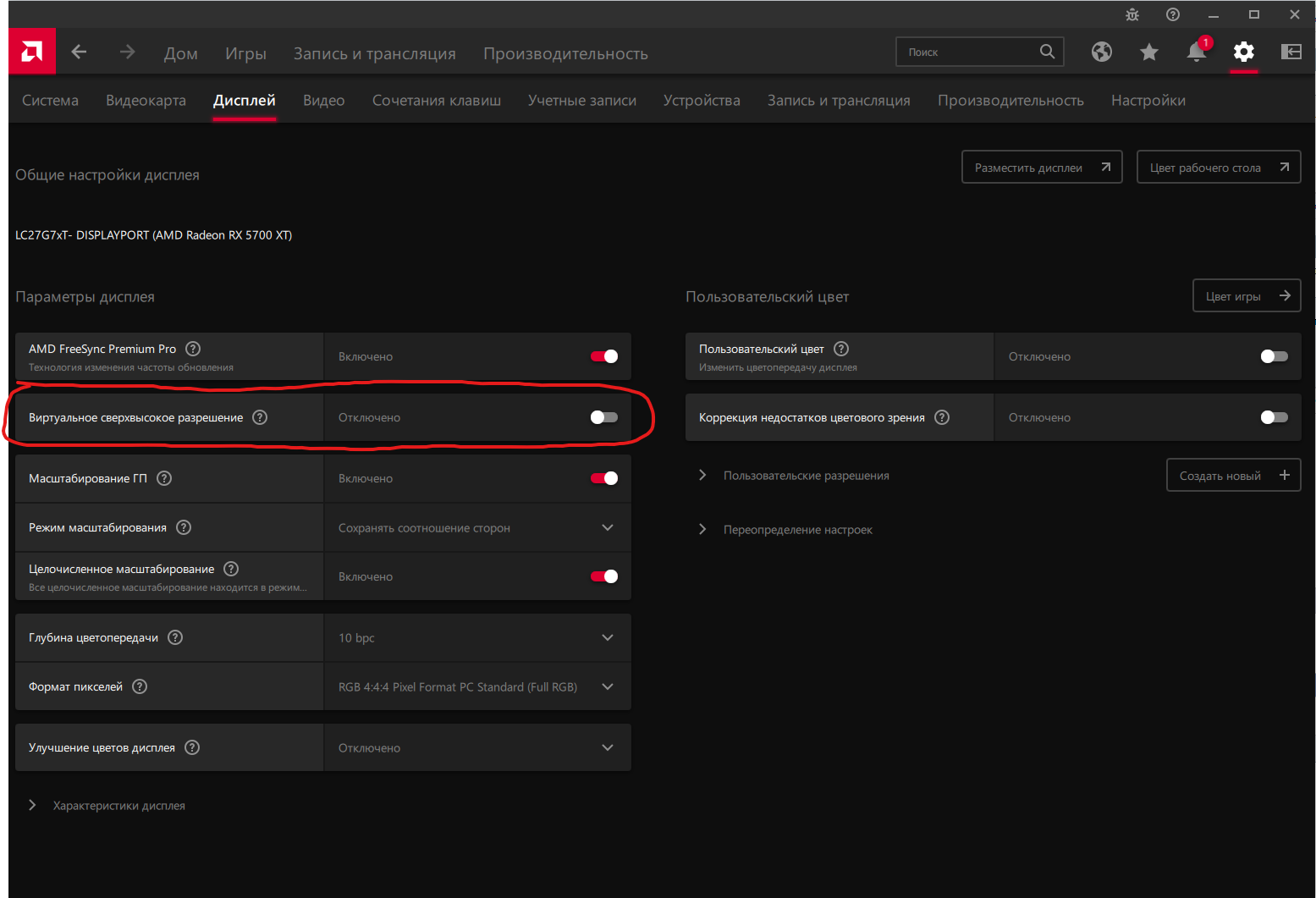Screen dimensions: 1316x898
Task: Switch to settings tab Производительность
Action: (x=1010, y=101)
